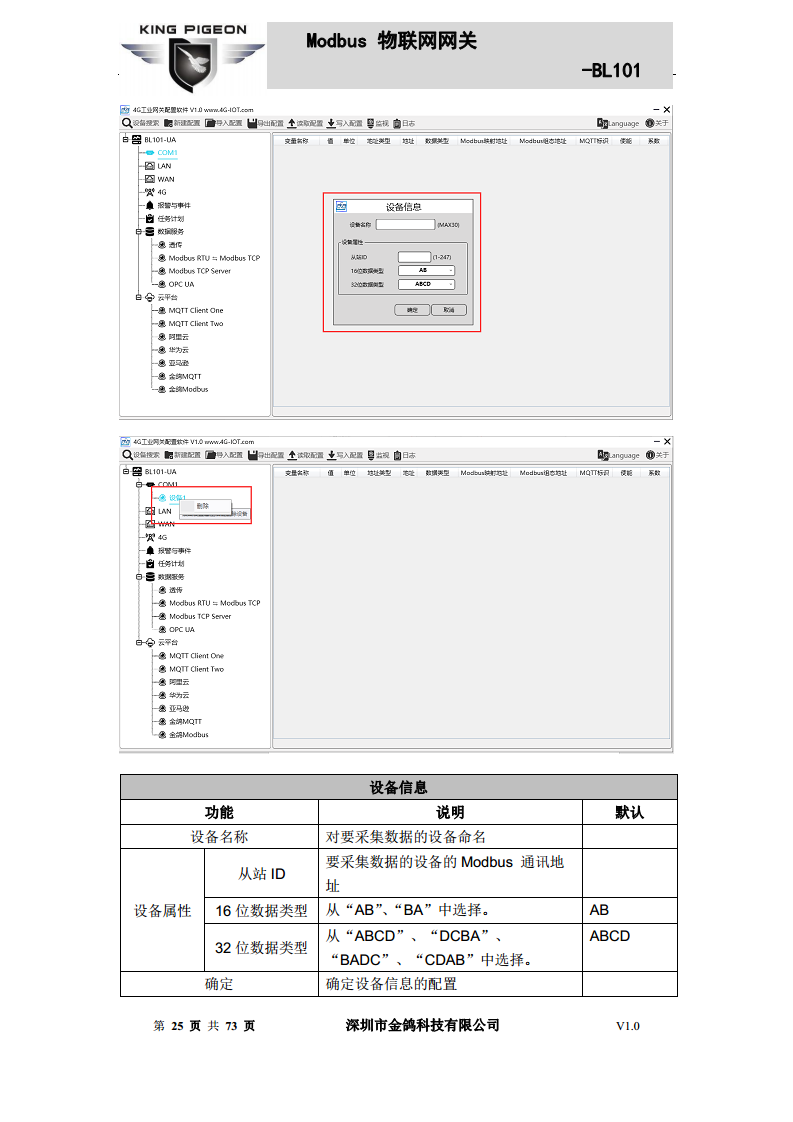This screenshot has width=793, height=1122.
Task: Select 金鸽MQTT in delete-menu screenshot tree
Action: 185,721
